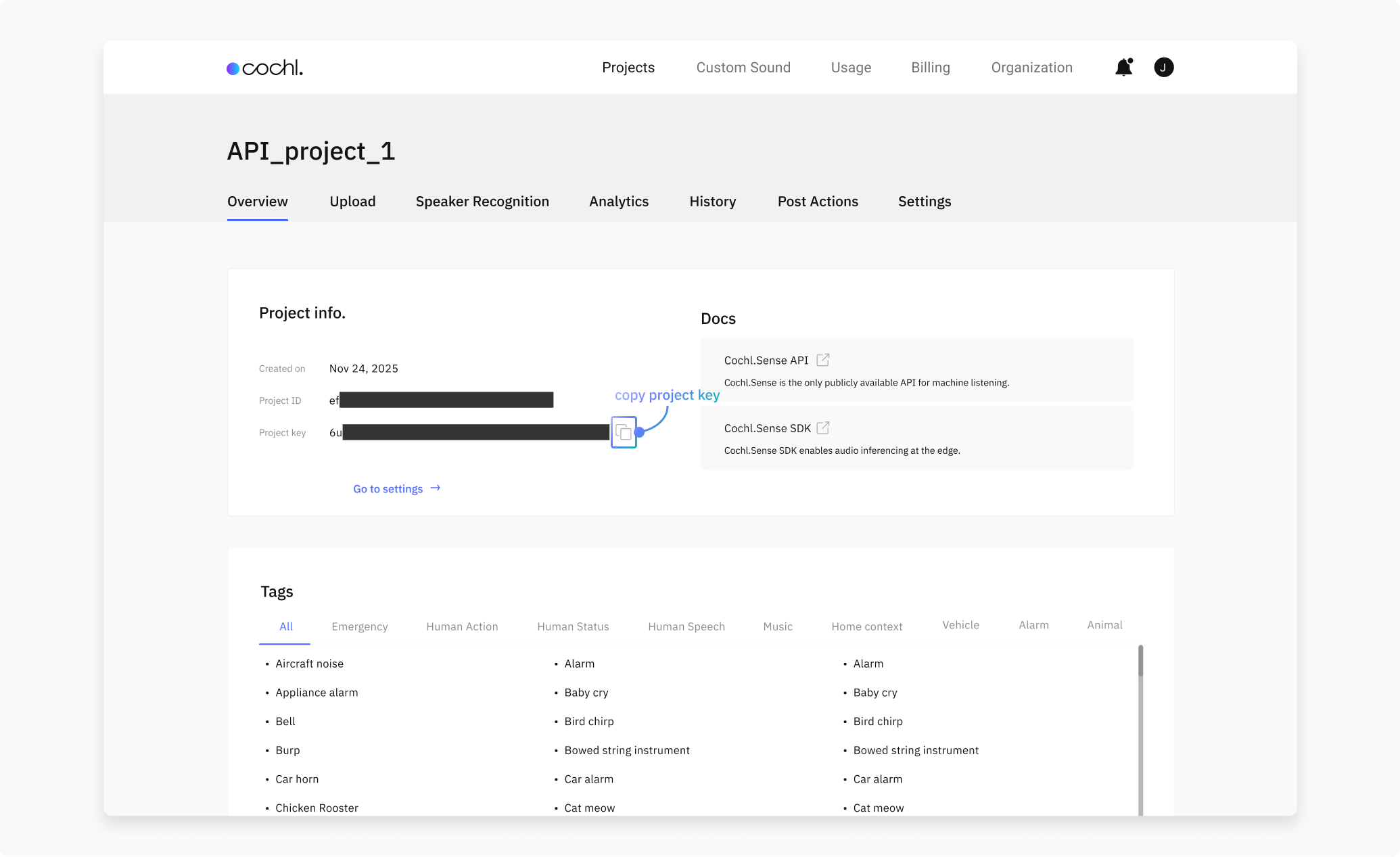Screen dimensions: 1400x857
Task: Click the masked Project ID value
Action: point(441,400)
